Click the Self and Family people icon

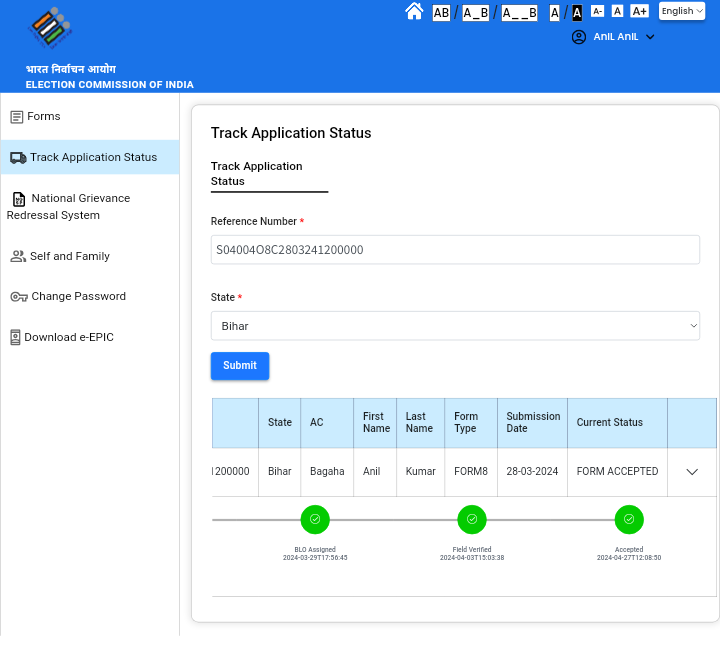[x=18, y=256]
